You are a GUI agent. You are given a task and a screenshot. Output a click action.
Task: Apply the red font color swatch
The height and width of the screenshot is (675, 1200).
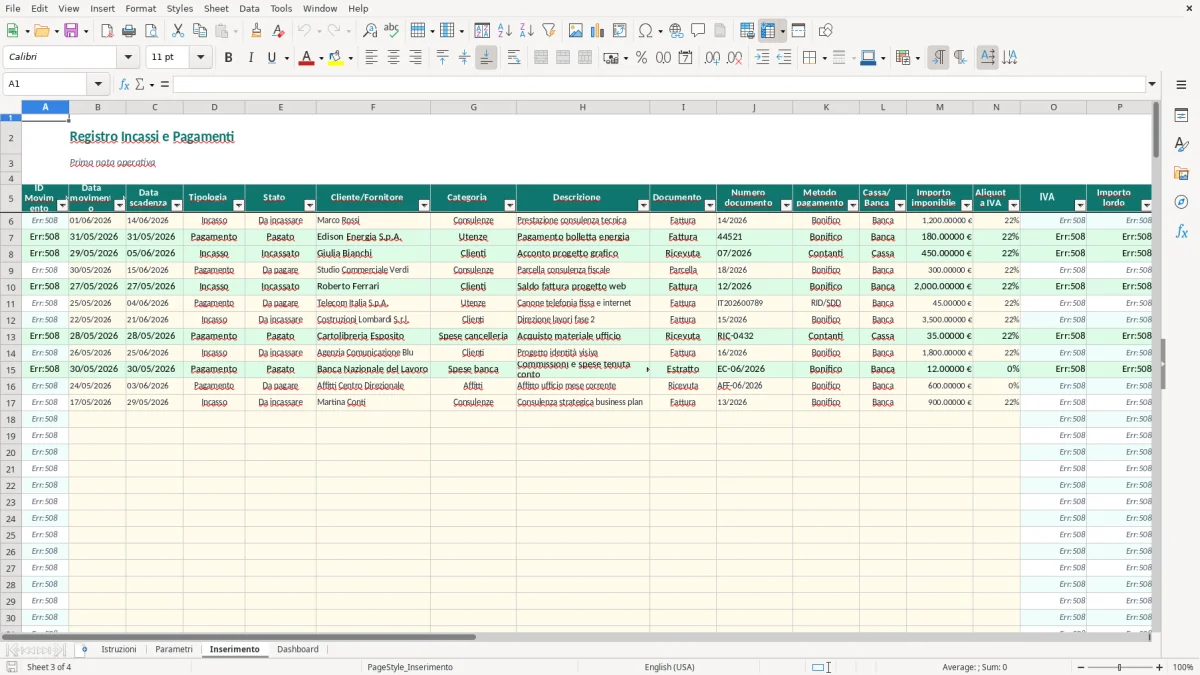click(306, 58)
